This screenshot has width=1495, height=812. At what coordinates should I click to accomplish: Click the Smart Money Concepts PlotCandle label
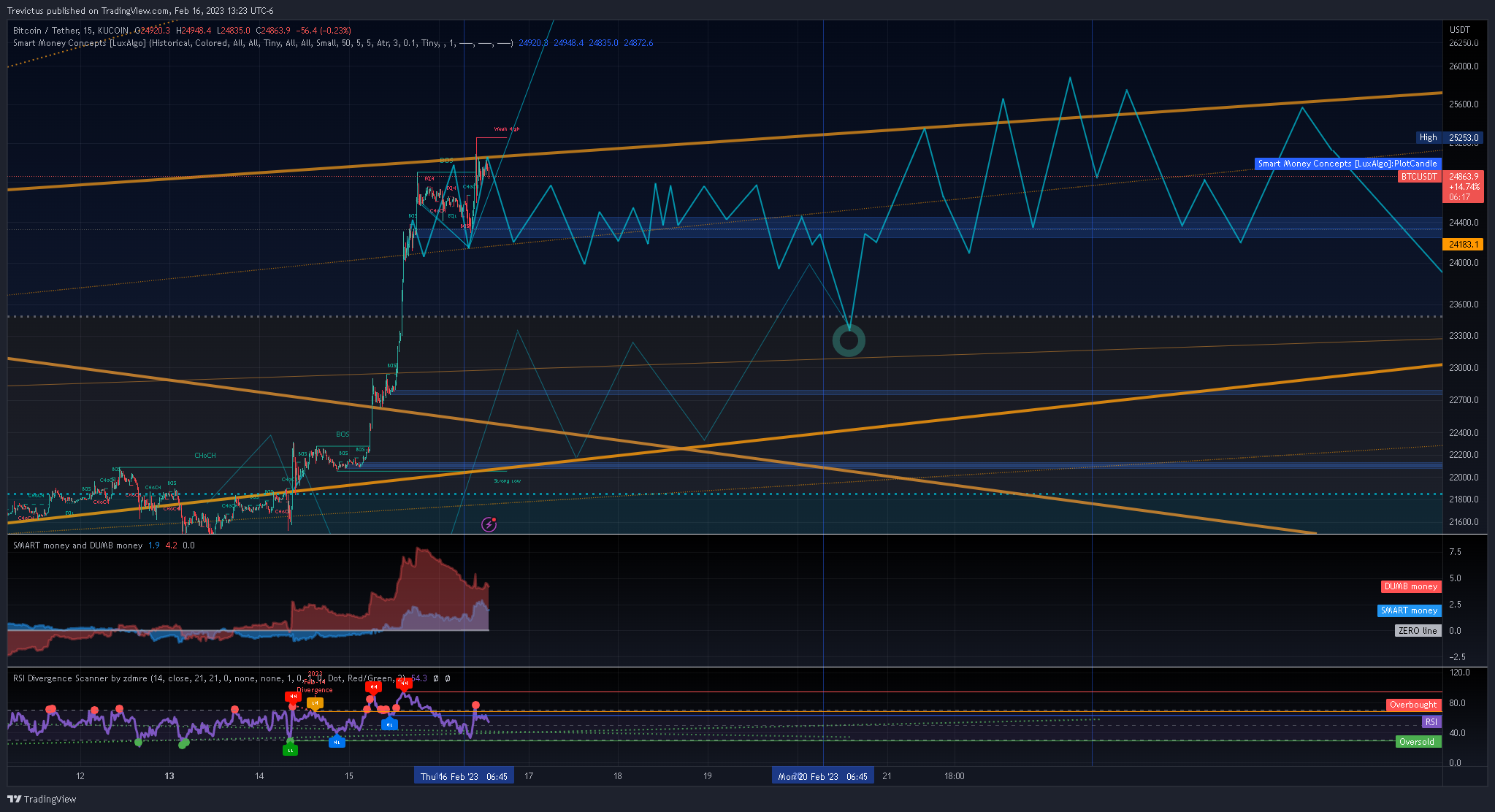(1347, 164)
